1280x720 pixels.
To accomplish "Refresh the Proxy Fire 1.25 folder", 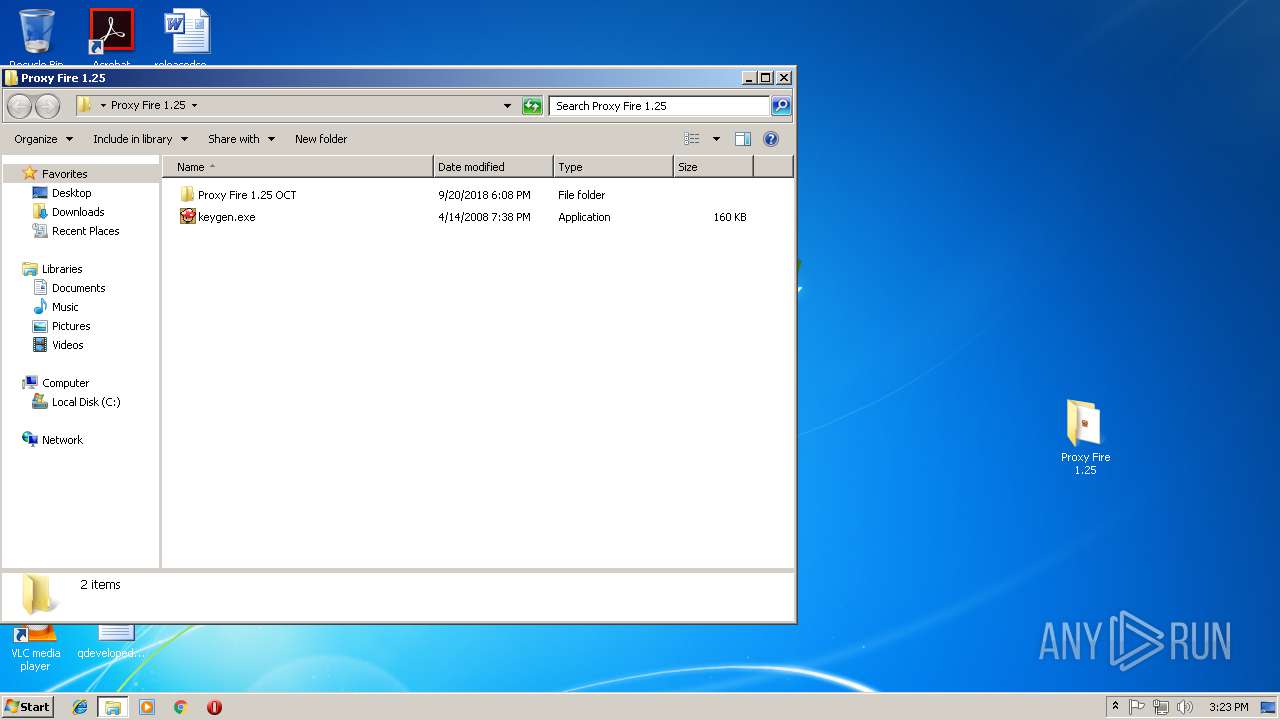I will pos(532,105).
